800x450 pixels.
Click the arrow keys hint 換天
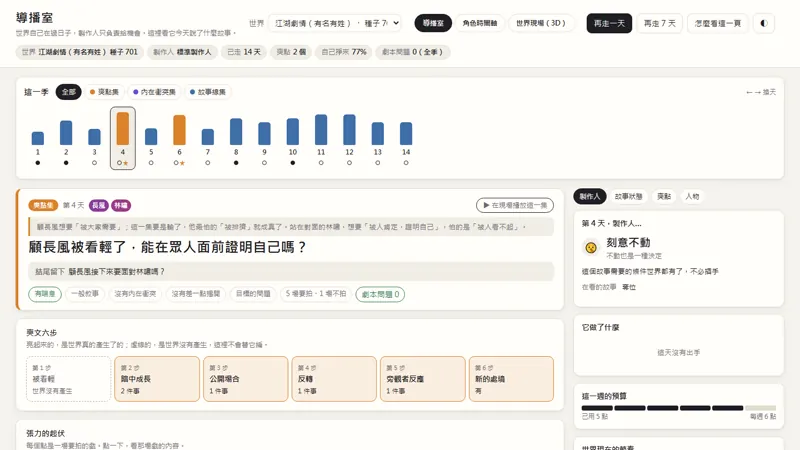click(761, 92)
